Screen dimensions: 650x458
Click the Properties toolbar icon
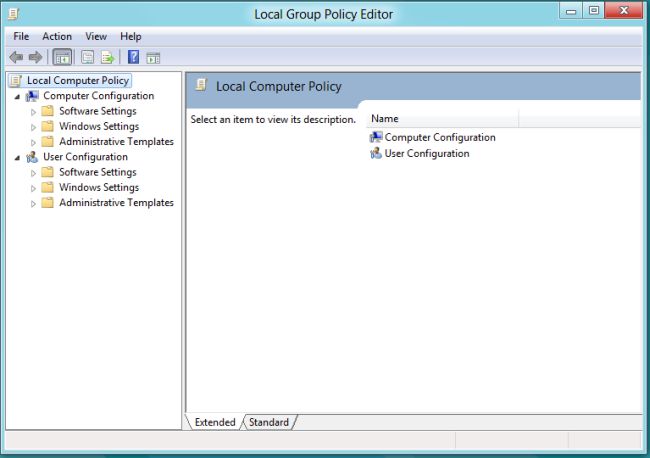coord(87,57)
